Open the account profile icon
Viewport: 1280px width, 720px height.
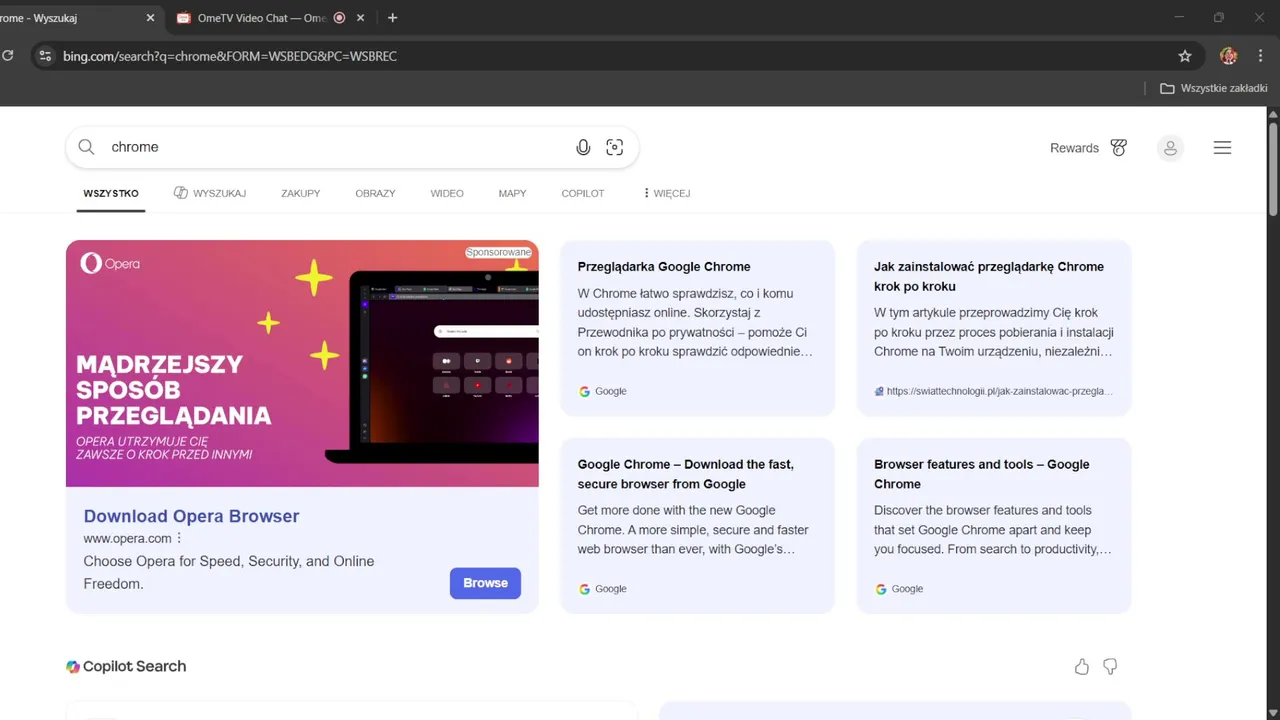(x=1170, y=148)
